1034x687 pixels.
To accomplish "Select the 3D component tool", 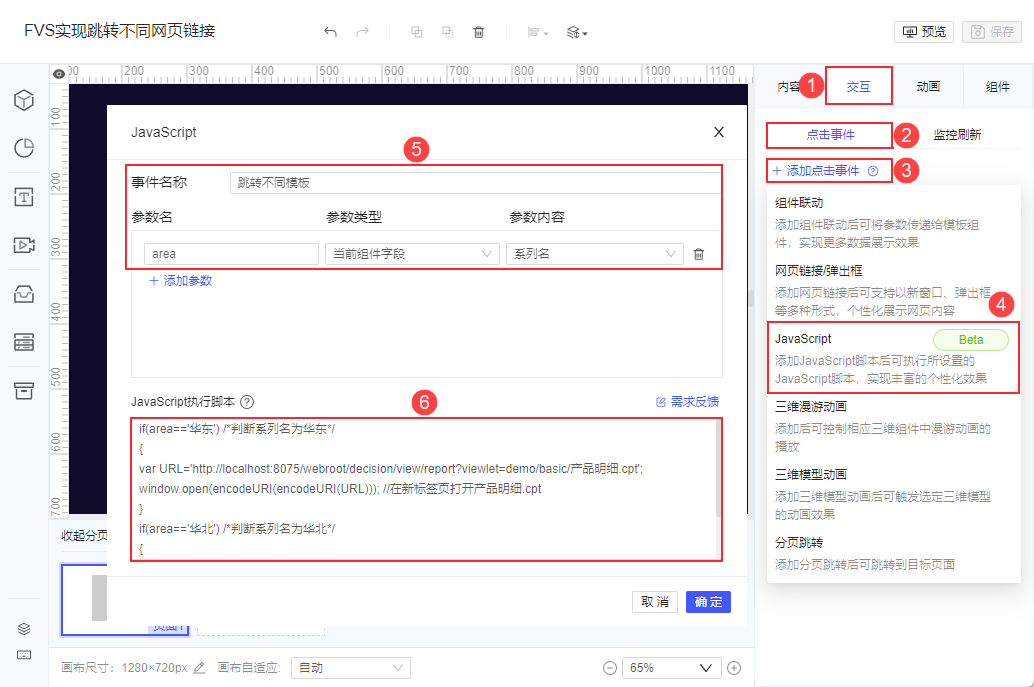I will click(24, 100).
